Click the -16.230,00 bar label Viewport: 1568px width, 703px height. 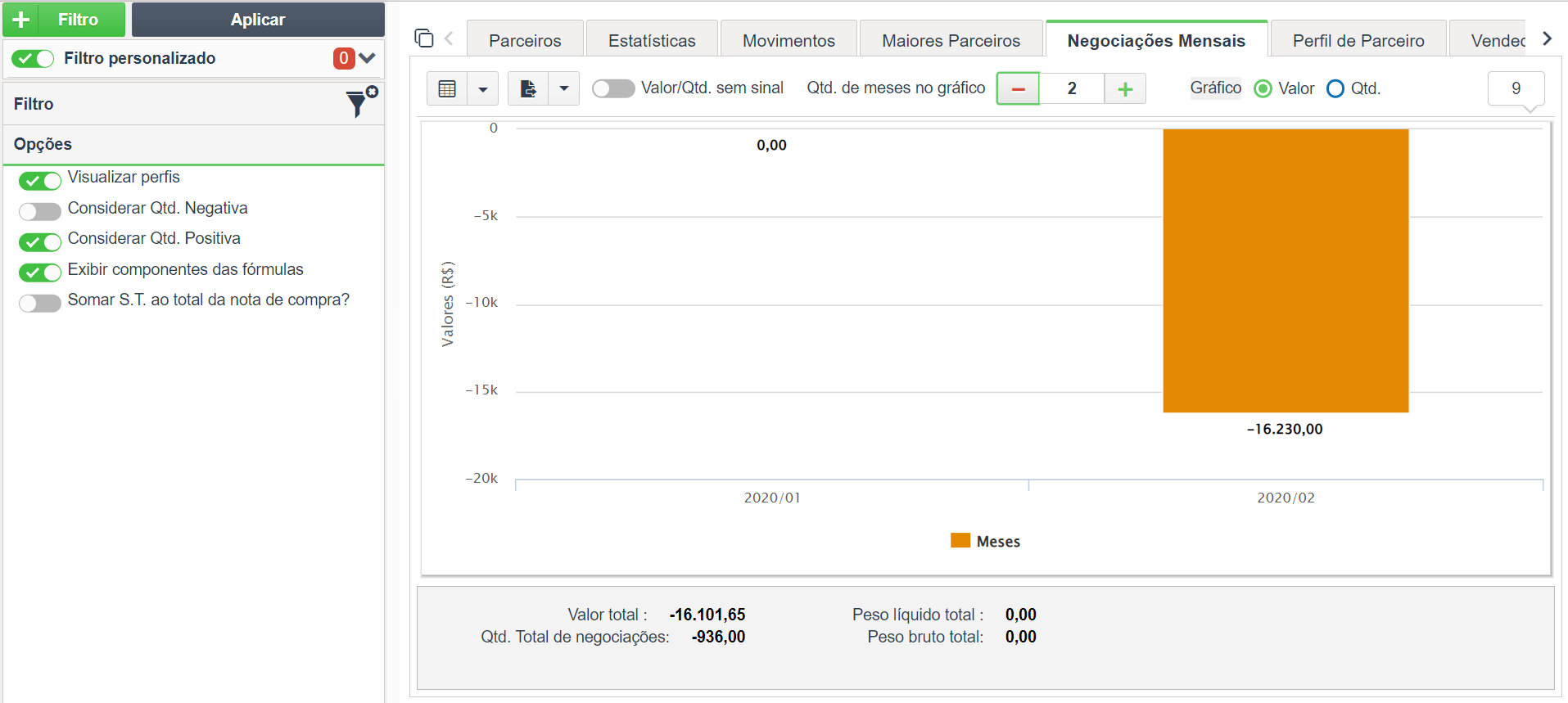(x=1285, y=429)
